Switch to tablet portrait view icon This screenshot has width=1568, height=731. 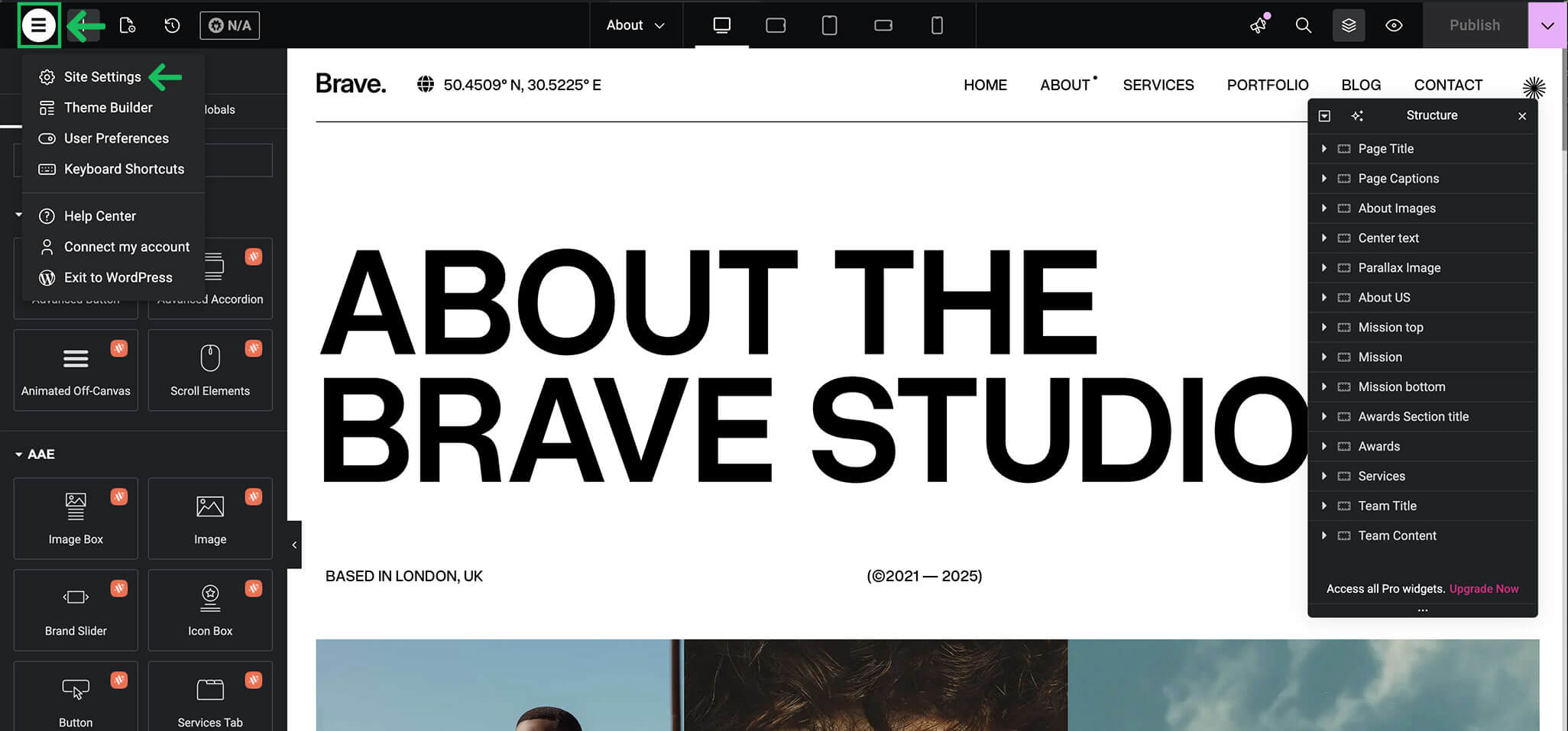coord(829,25)
